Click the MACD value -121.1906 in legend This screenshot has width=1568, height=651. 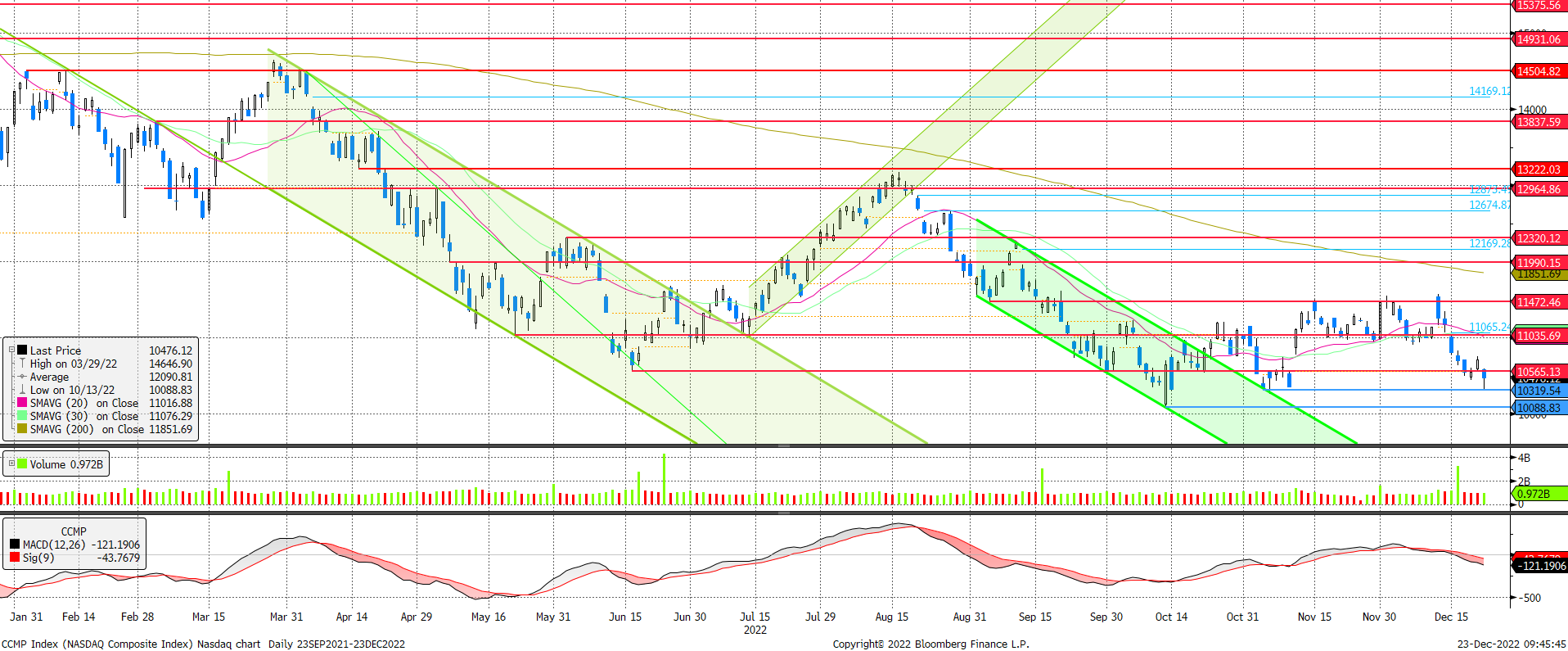(115, 545)
